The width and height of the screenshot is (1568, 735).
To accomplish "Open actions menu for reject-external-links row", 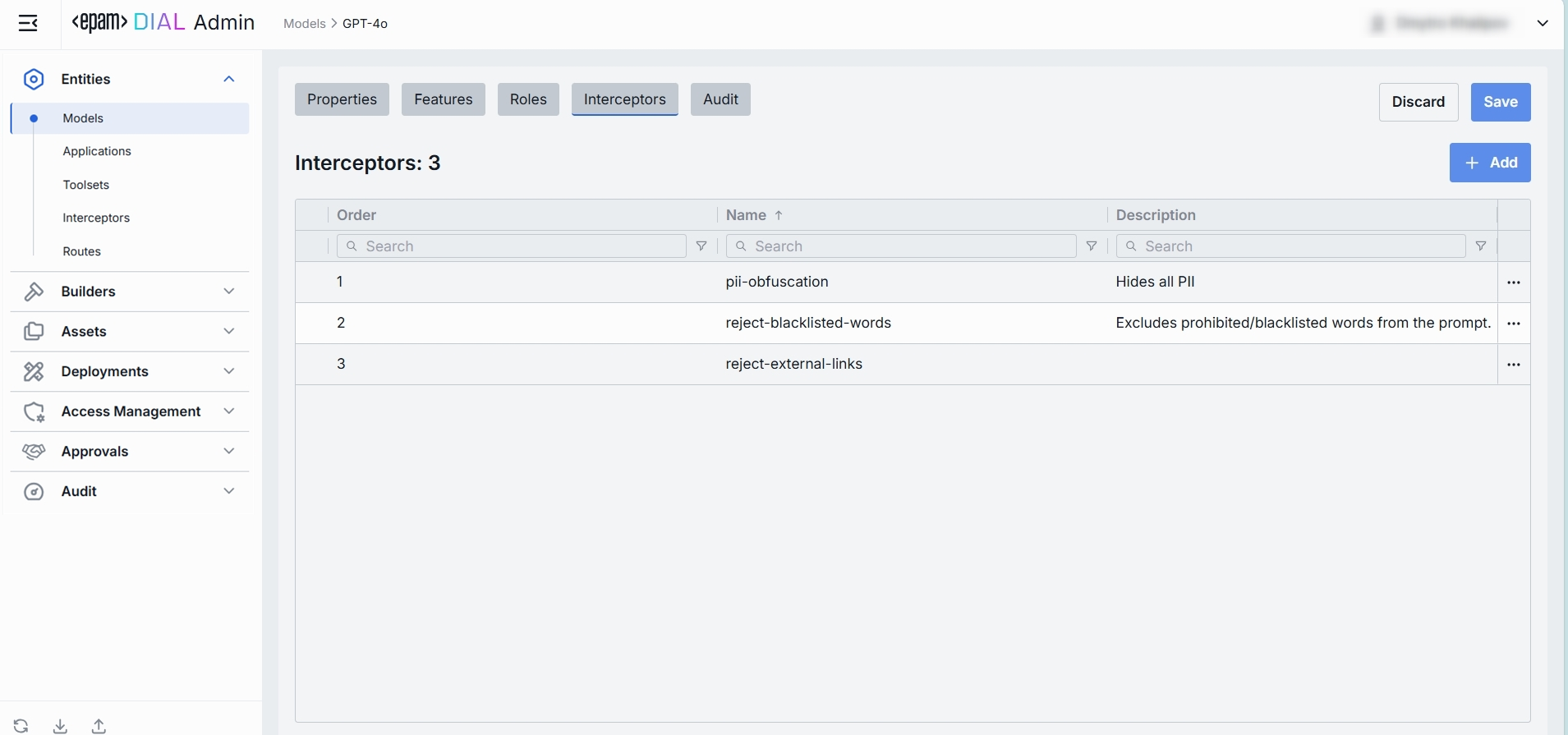I will tap(1514, 365).
